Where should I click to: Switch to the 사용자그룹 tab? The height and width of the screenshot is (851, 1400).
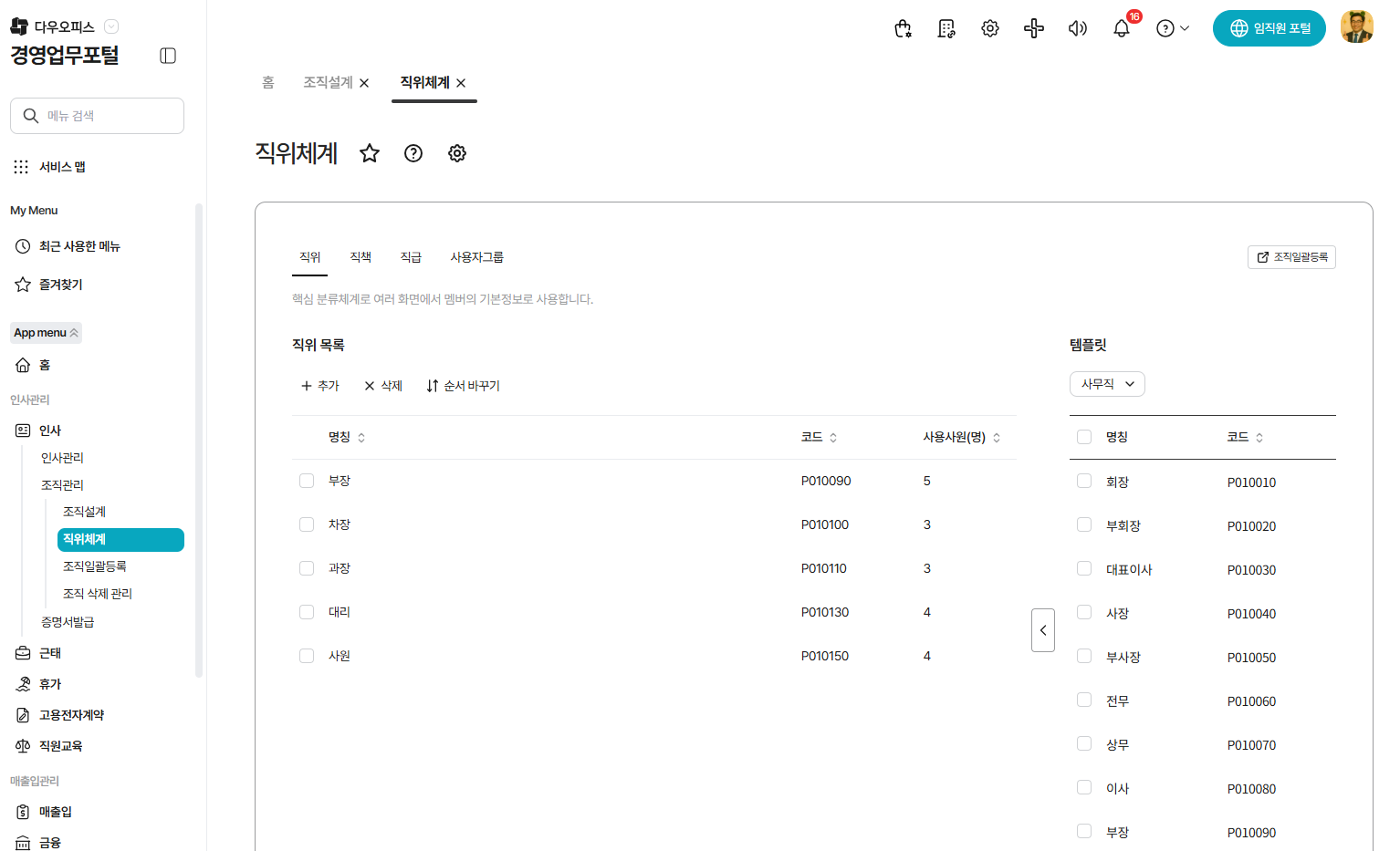coord(476,257)
